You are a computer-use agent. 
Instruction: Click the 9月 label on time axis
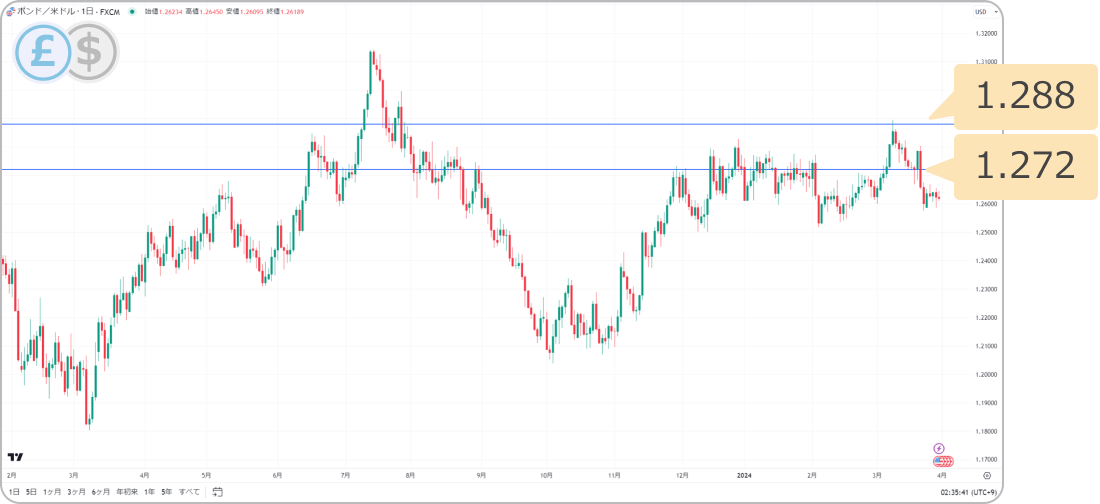(481, 475)
